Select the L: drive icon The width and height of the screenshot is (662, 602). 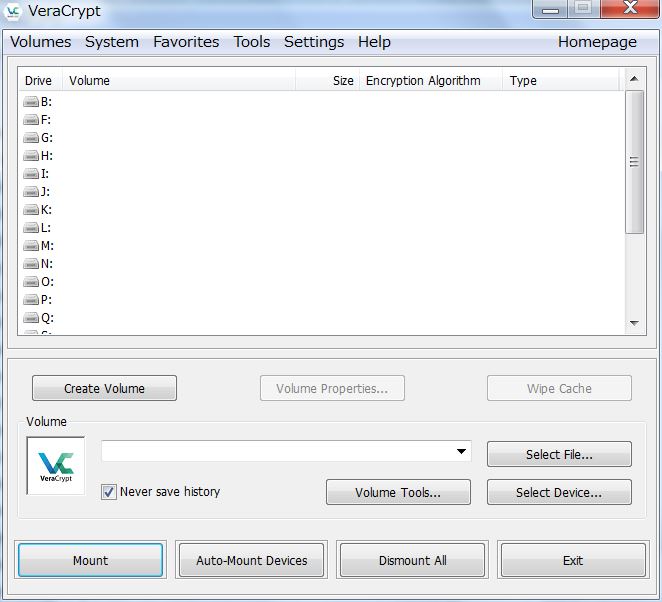tap(31, 228)
